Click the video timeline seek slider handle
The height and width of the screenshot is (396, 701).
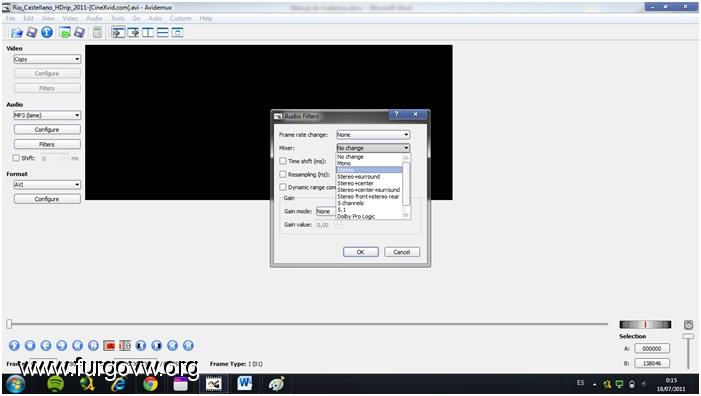(9, 324)
